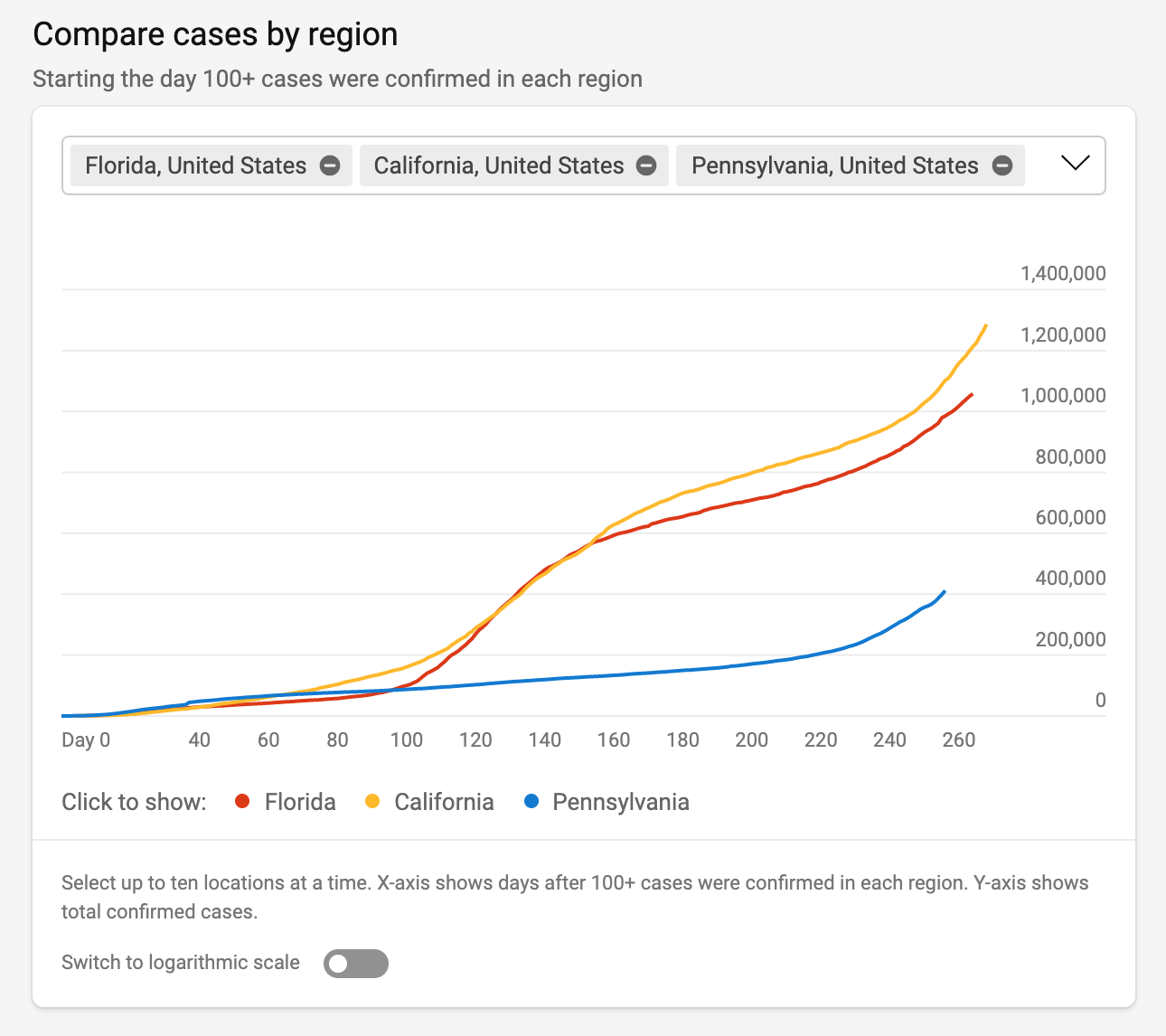The image size is (1166, 1036).
Task: Click the 200,000 y-axis label
Action: (x=1070, y=640)
